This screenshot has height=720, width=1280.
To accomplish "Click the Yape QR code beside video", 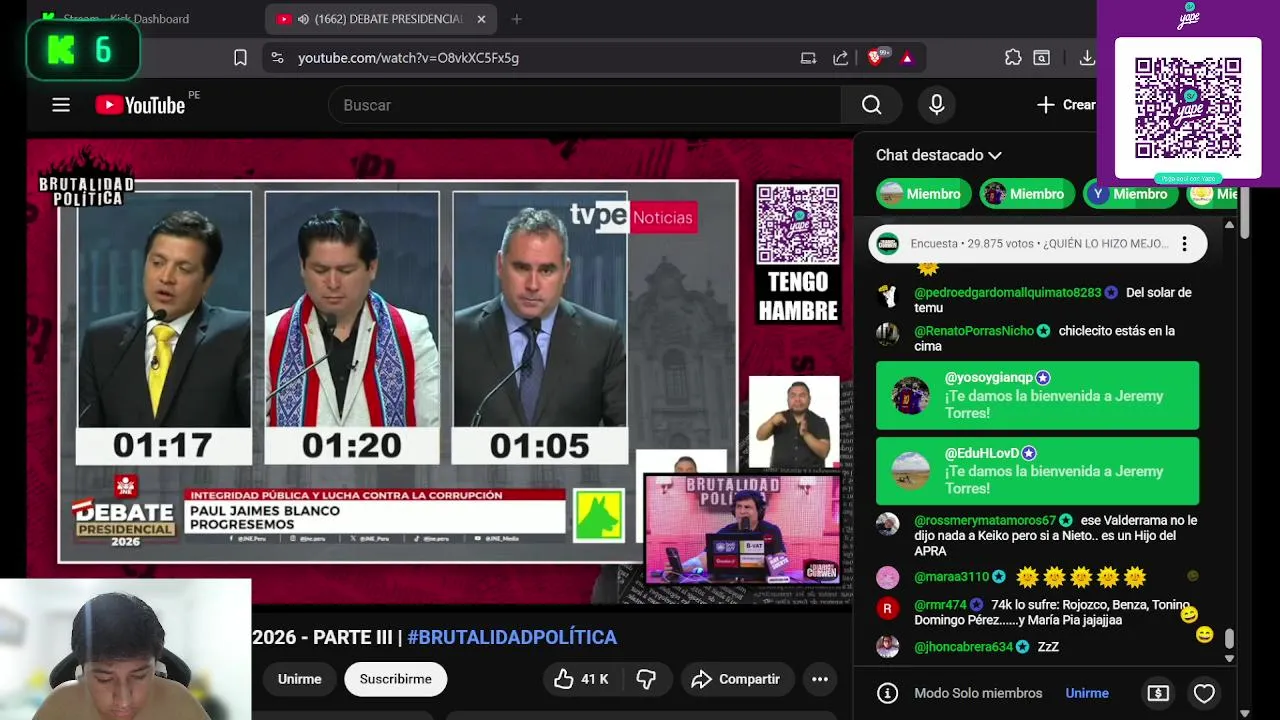I will 797,224.
